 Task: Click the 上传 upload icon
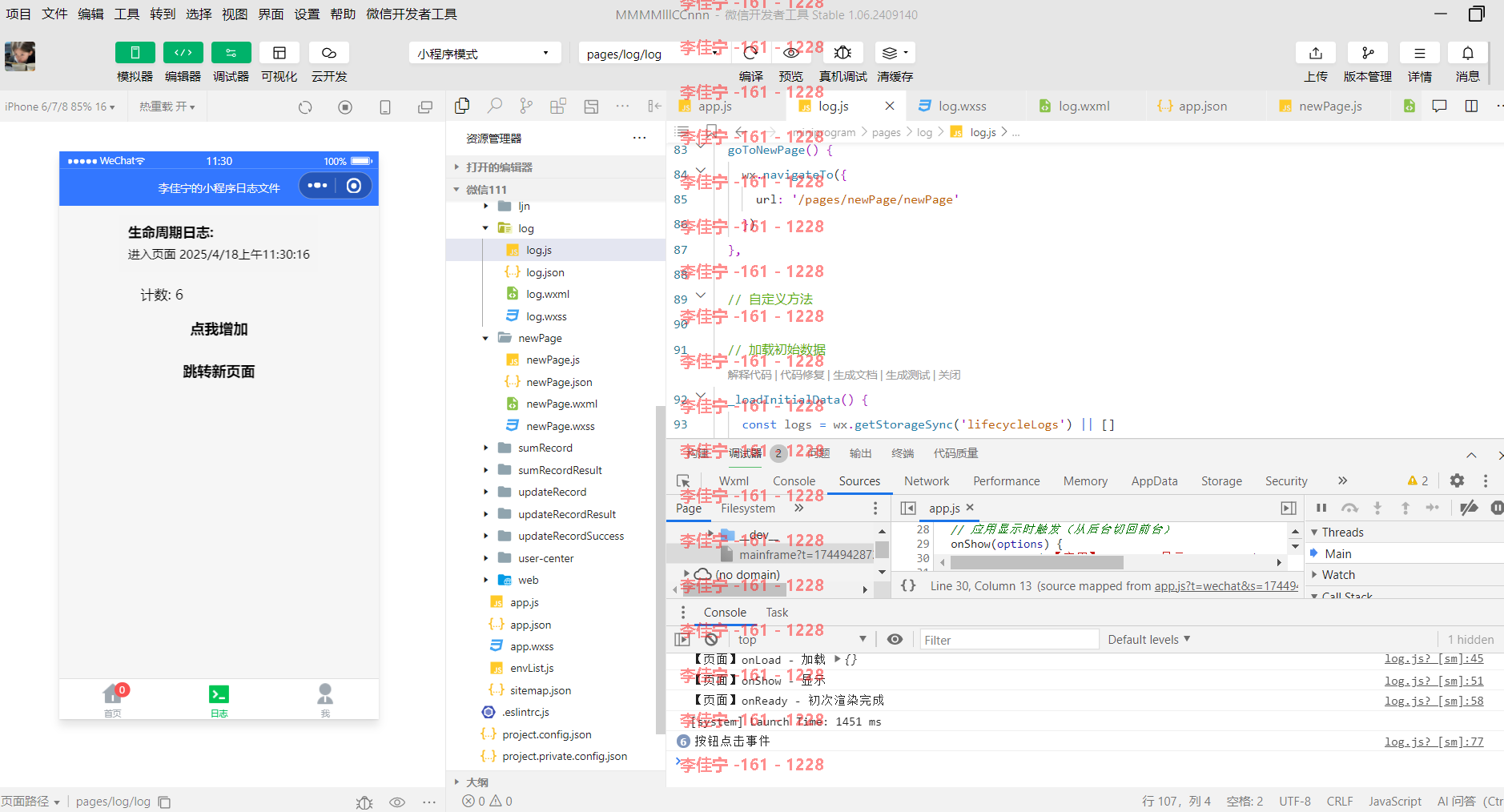(x=1315, y=53)
